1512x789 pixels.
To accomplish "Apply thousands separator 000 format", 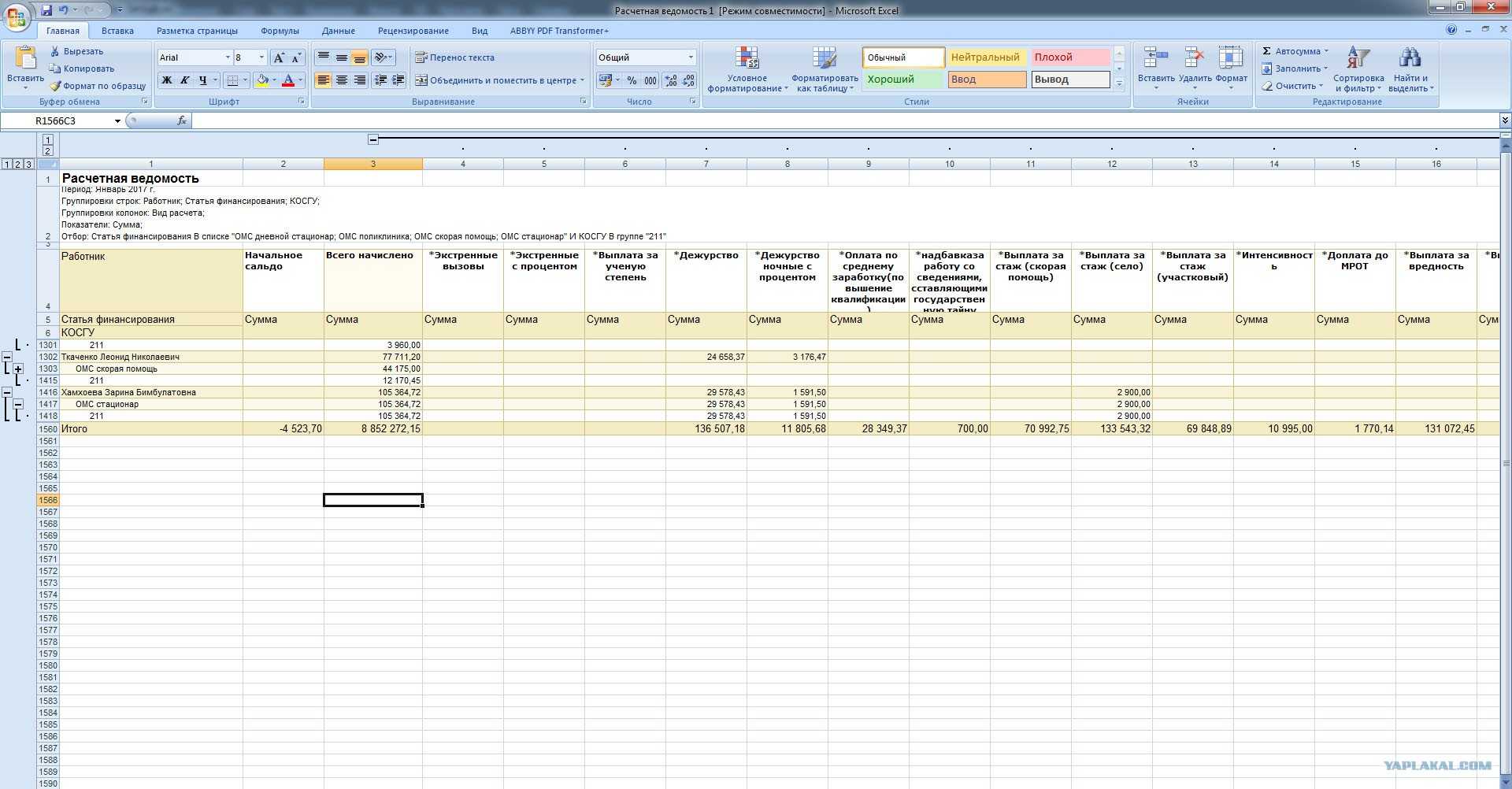I will [650, 80].
